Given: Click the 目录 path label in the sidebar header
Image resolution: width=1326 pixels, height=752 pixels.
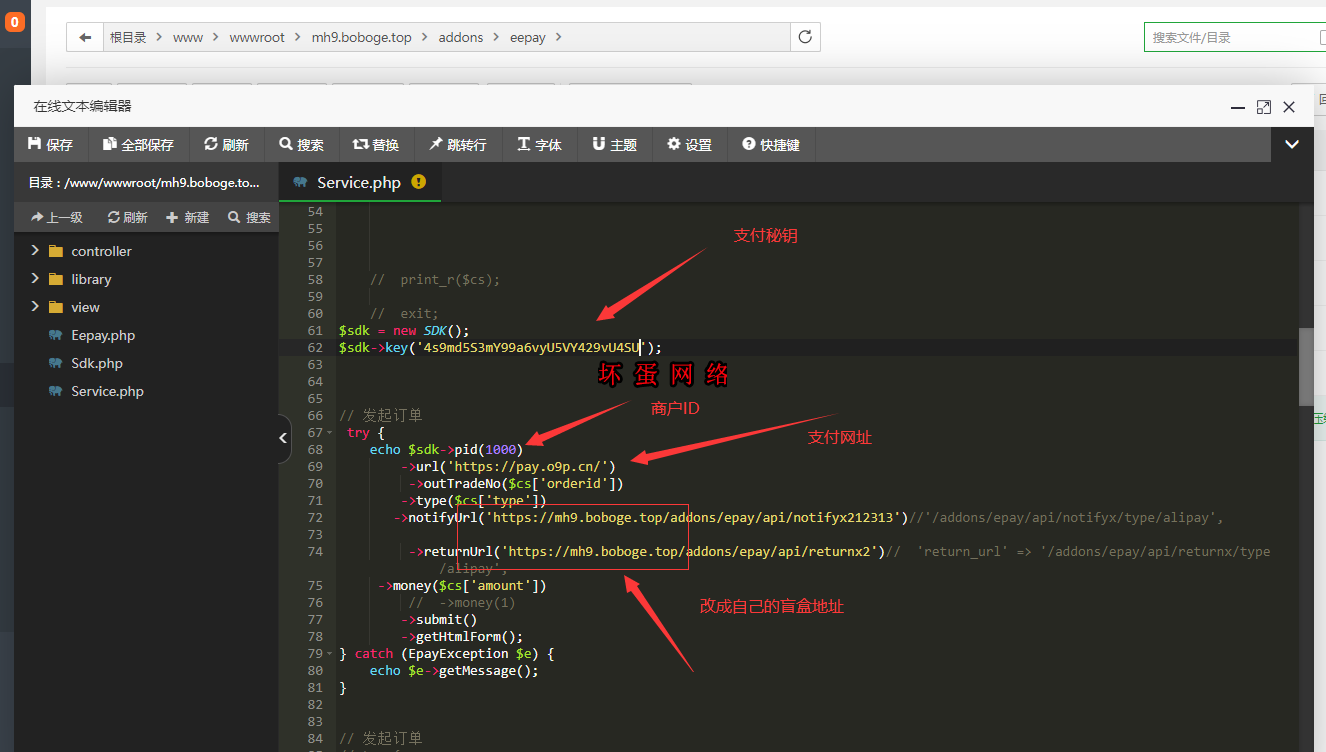Looking at the screenshot, I should click(144, 183).
